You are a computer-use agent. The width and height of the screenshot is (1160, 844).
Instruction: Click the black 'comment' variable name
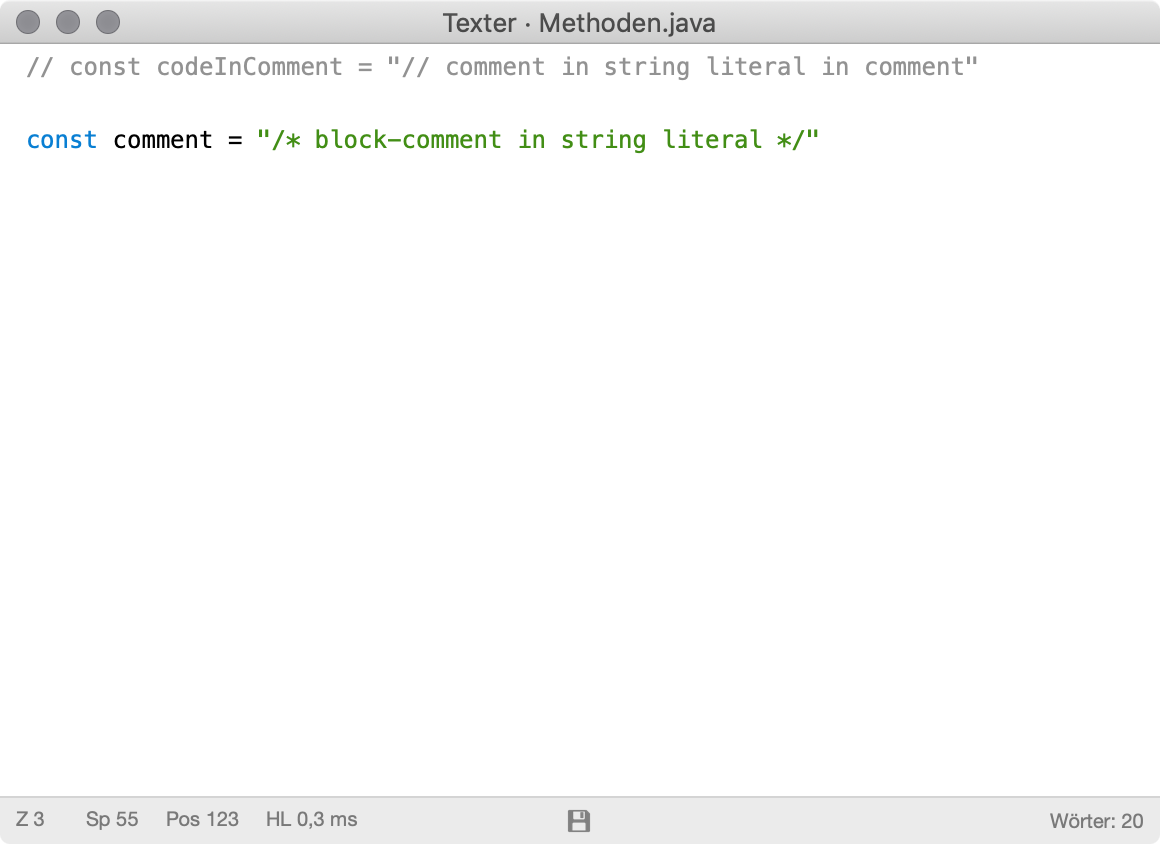tap(163, 140)
